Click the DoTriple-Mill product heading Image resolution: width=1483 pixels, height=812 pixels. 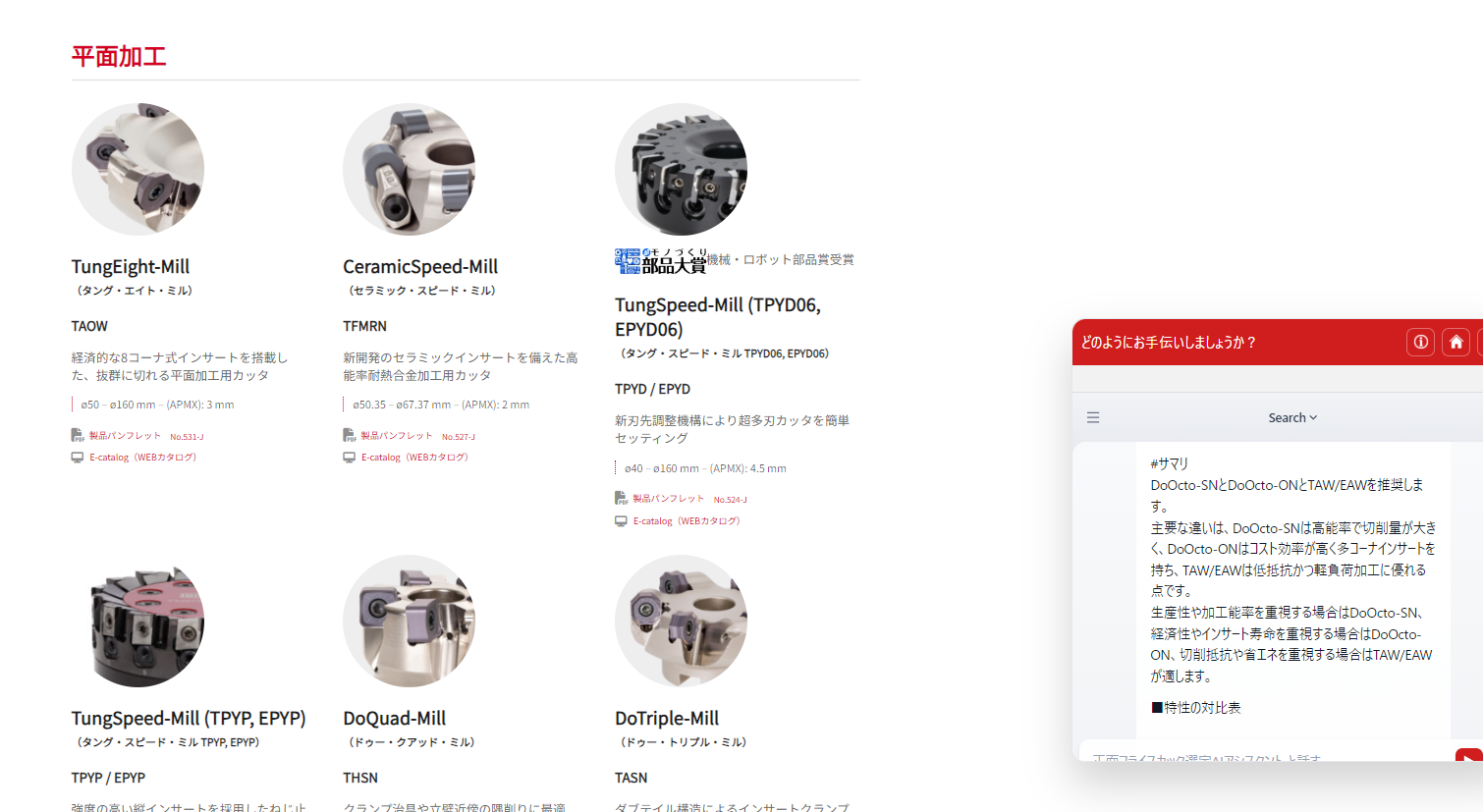[x=666, y=719]
